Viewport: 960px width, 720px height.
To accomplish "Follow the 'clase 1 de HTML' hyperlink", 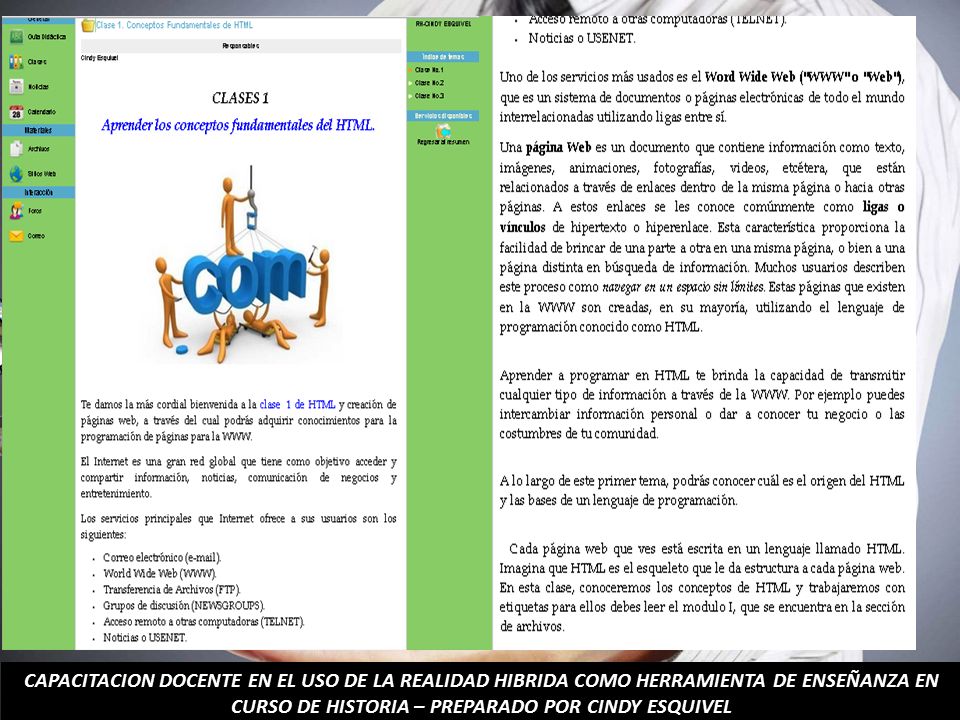I will point(298,405).
